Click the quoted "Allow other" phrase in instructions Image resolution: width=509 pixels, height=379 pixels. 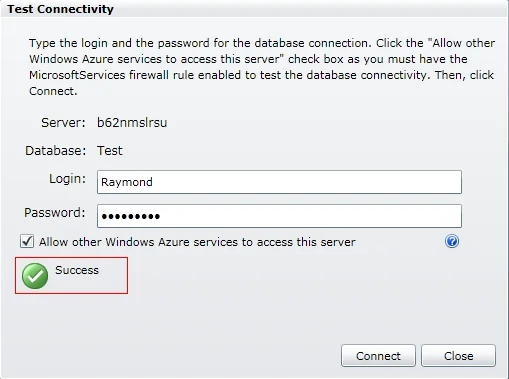click(x=461, y=43)
